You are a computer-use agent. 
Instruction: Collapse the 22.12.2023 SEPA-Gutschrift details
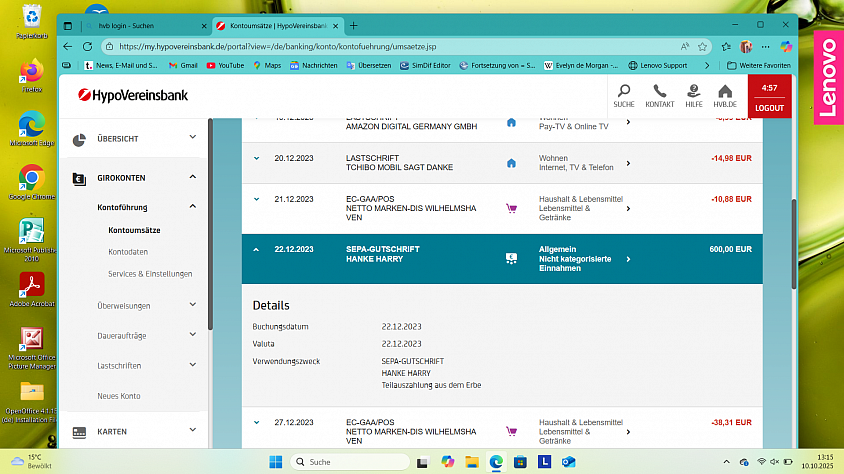click(256, 250)
